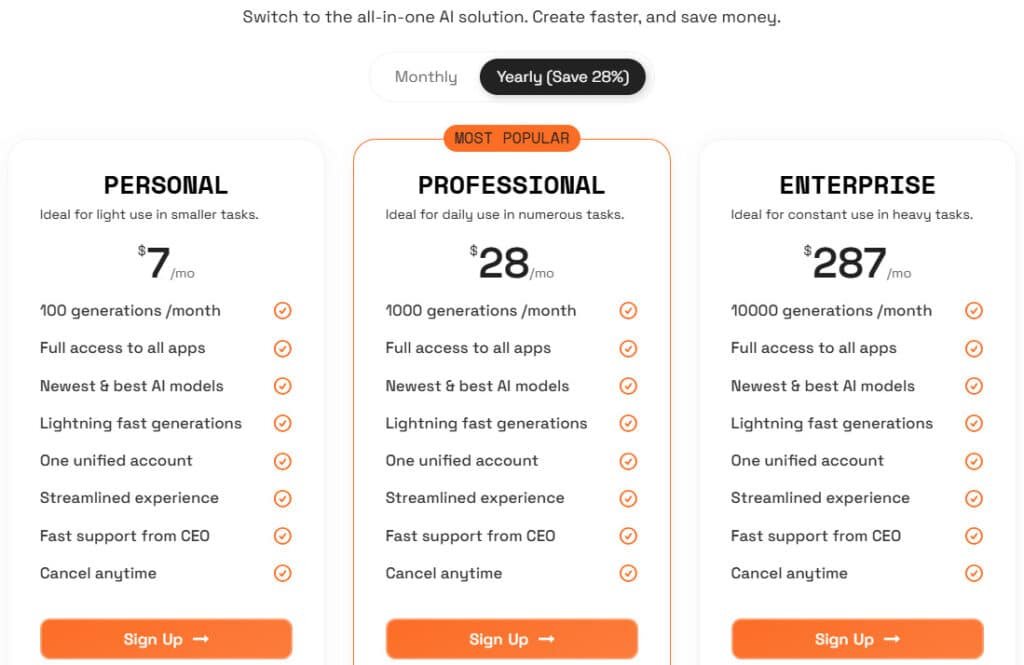This screenshot has width=1024, height=665.
Task: Click the checkmark for Personal's Full access to all apps
Action: [282, 348]
